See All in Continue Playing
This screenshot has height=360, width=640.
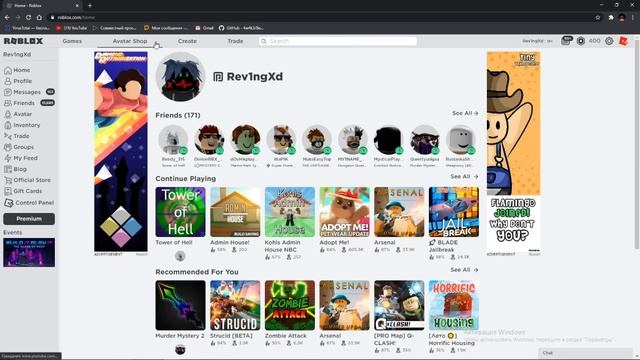464,176
